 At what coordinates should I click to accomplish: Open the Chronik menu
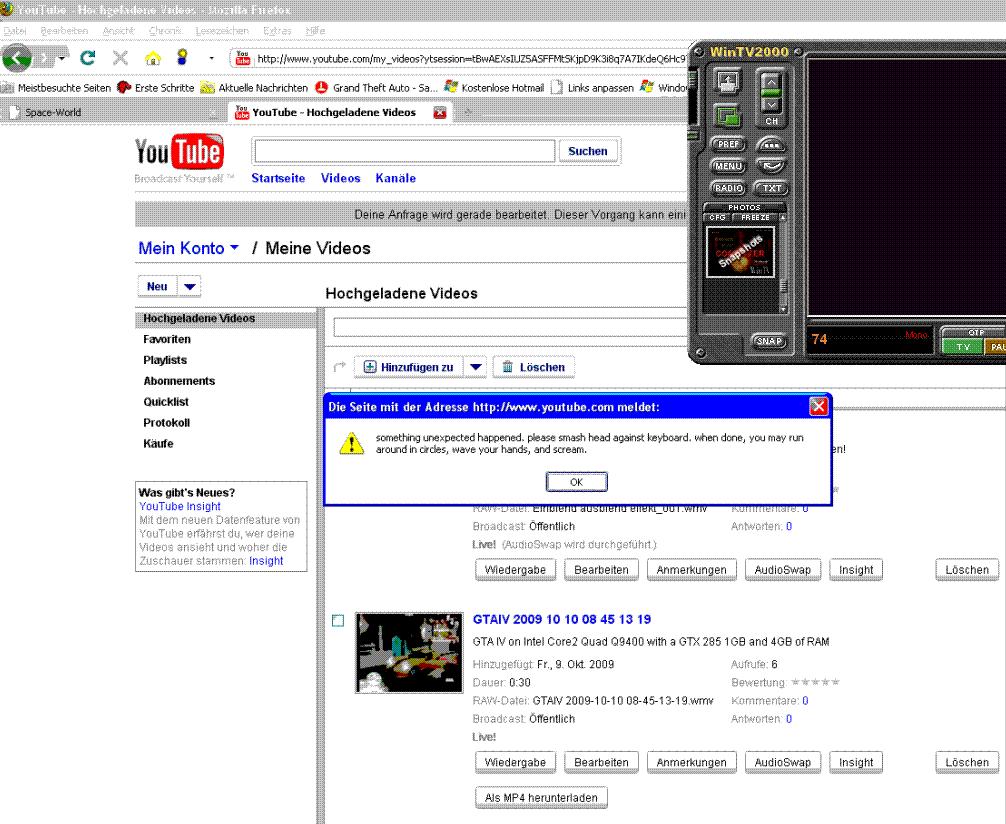pos(165,31)
